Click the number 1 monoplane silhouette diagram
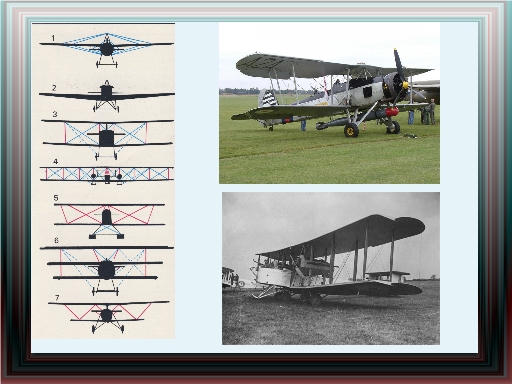Screen dimensions: 512x384 click(x=107, y=50)
